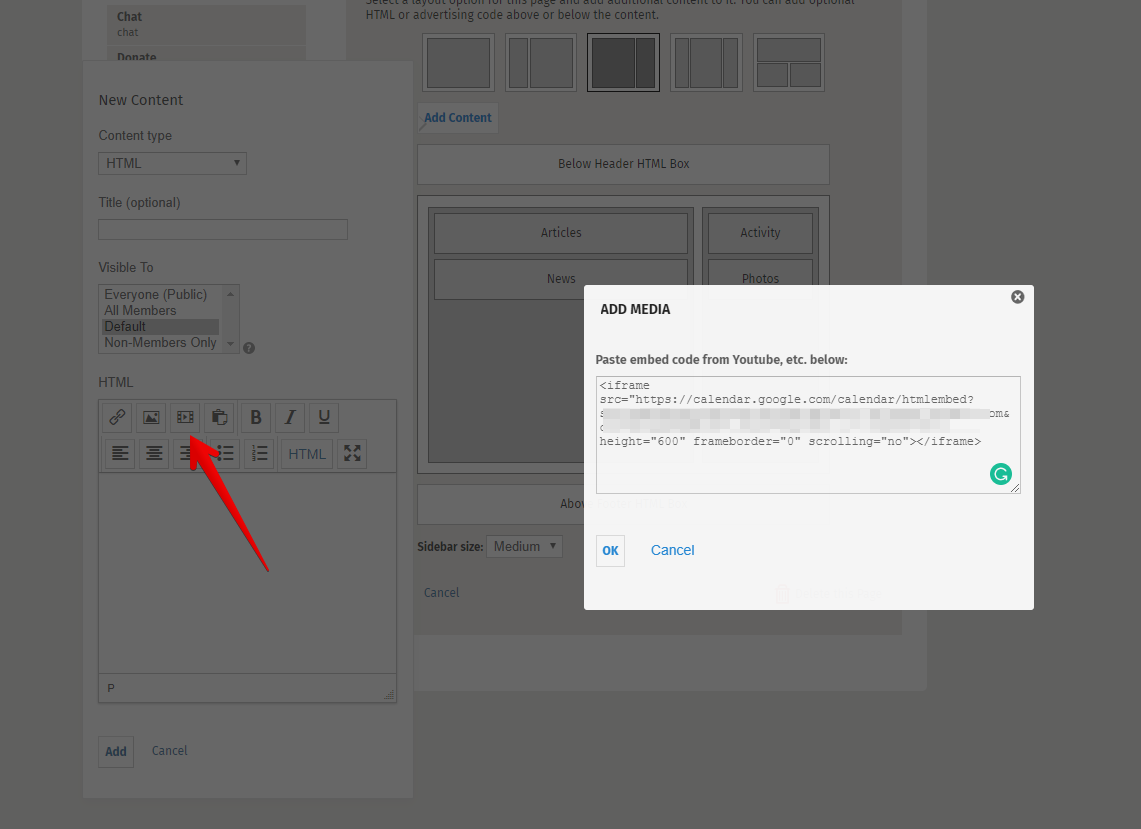
Task: Click Cancel link in Add Media dialog
Action: [x=672, y=550]
